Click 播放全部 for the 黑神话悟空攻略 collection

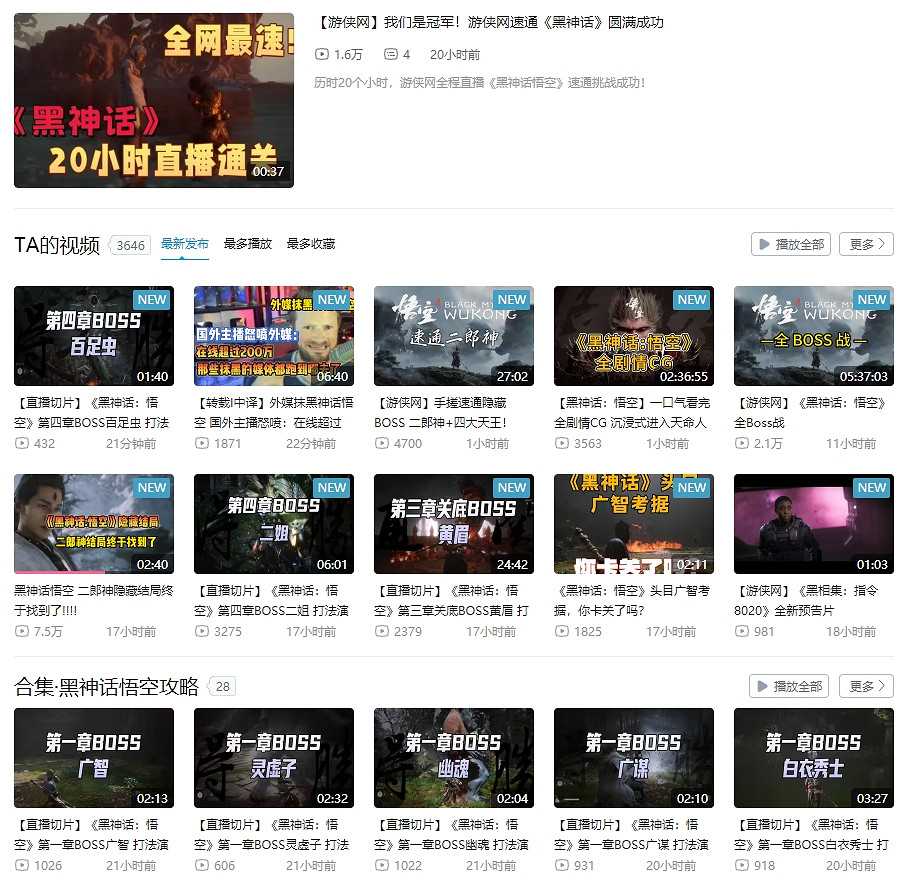791,686
